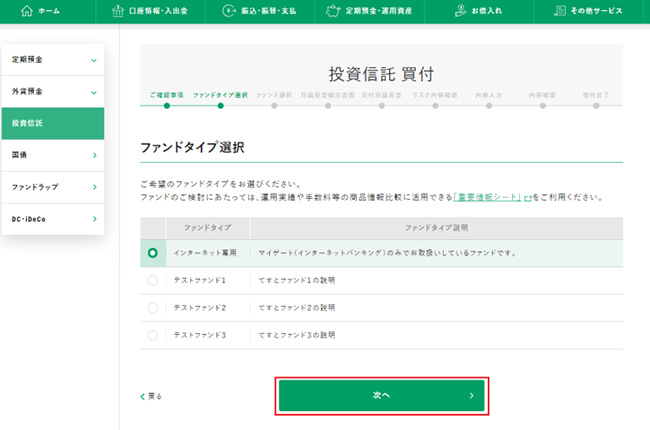This screenshot has width=650, height=430.
Task: Click the 戻る back link
Action: point(151,396)
